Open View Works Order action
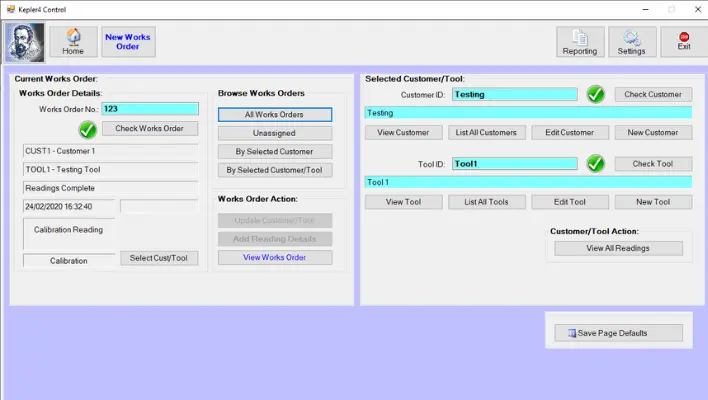708x400 pixels. (x=275, y=257)
